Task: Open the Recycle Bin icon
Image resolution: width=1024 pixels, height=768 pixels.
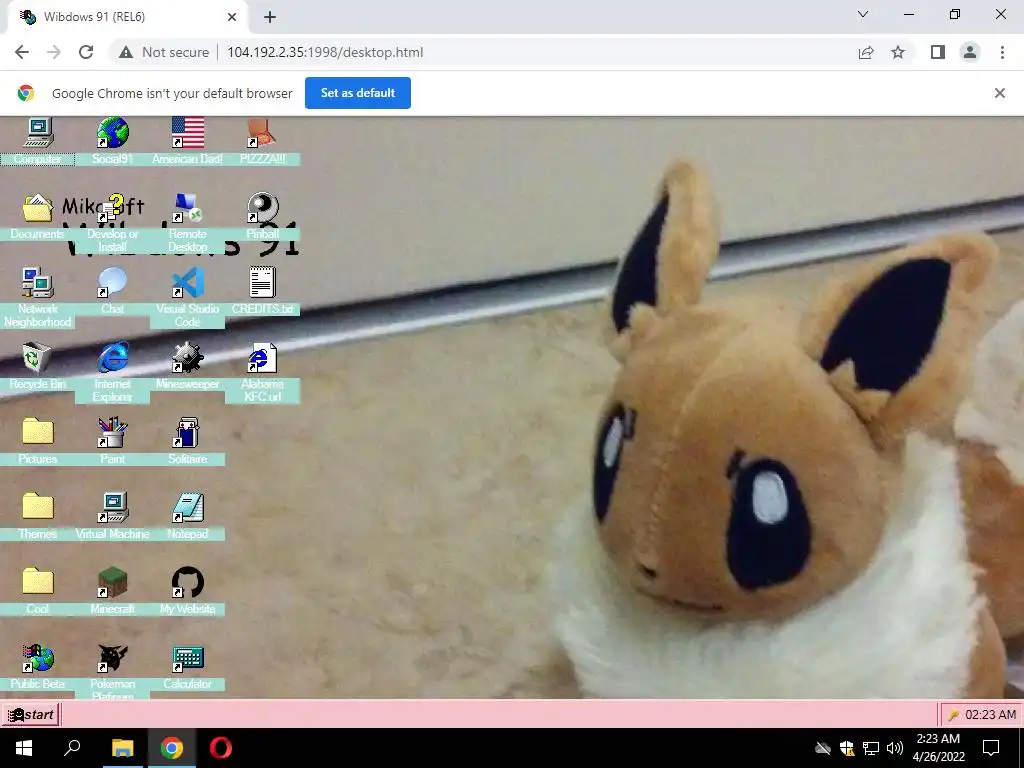Action: tap(37, 358)
